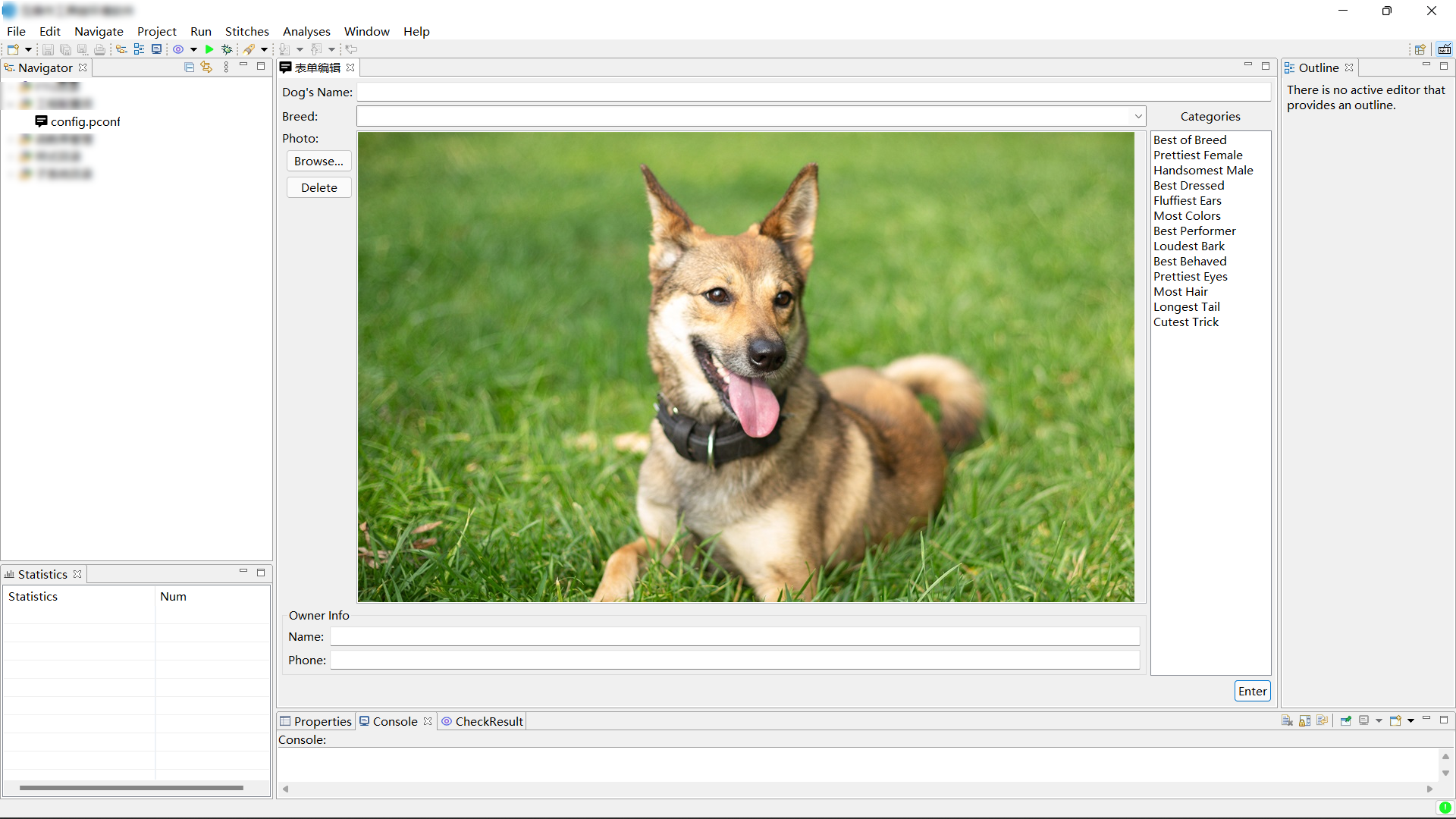Click the dog photo preview
The width and height of the screenshot is (1456, 819).
[746, 367]
